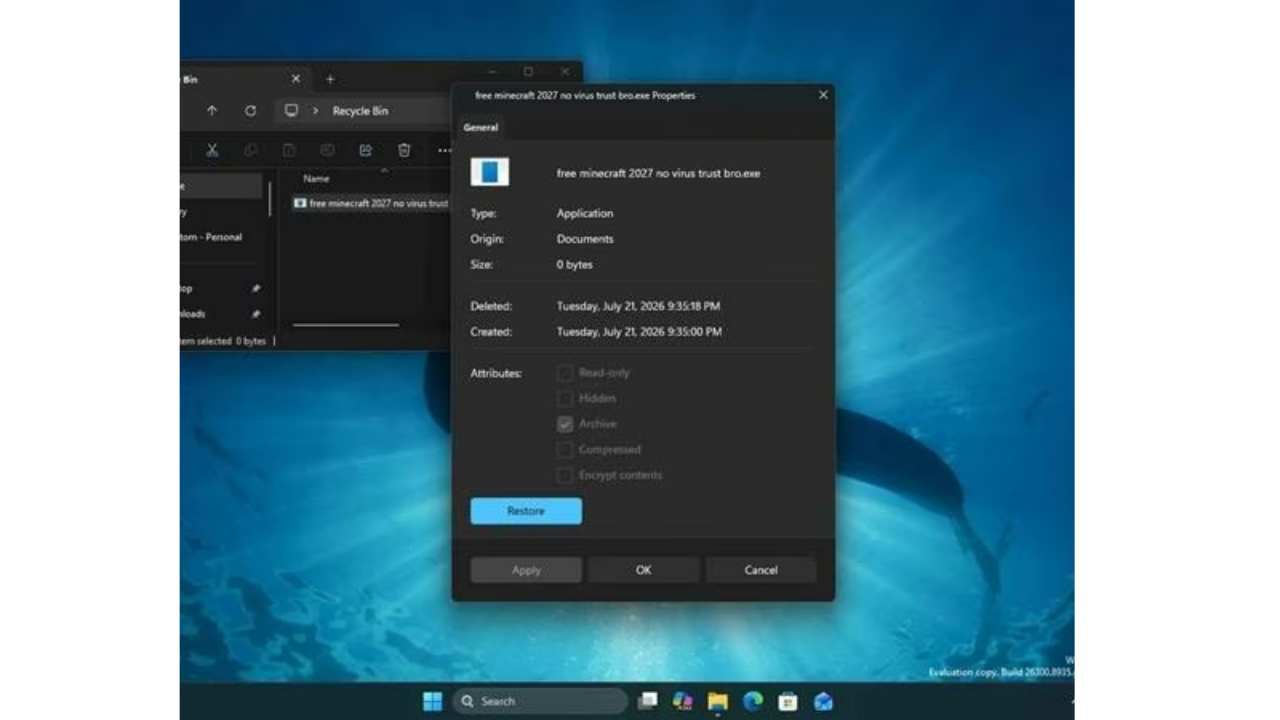Click the Name column sort arrow
This screenshot has width=1280, height=720.
(x=384, y=169)
